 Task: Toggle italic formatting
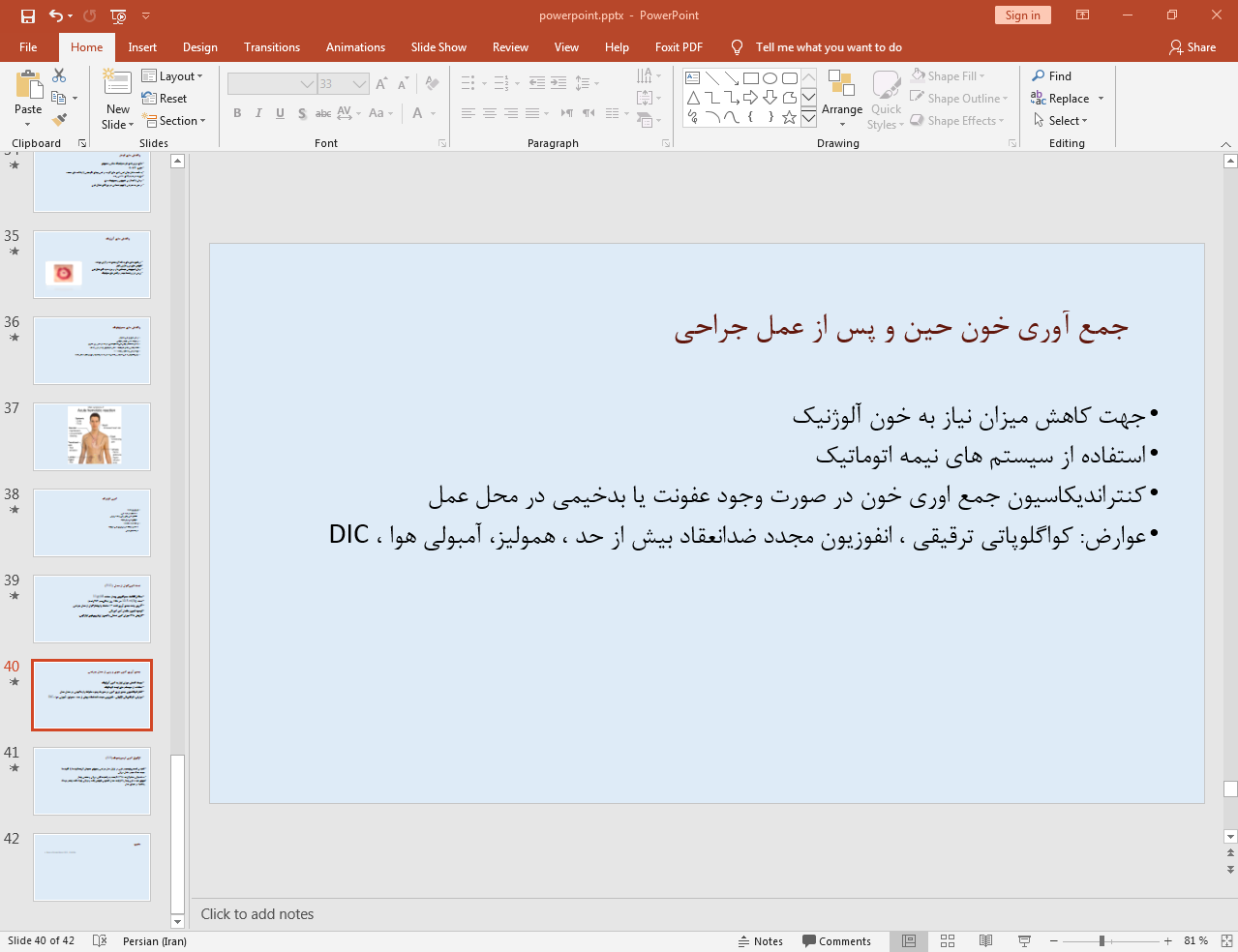[x=258, y=113]
